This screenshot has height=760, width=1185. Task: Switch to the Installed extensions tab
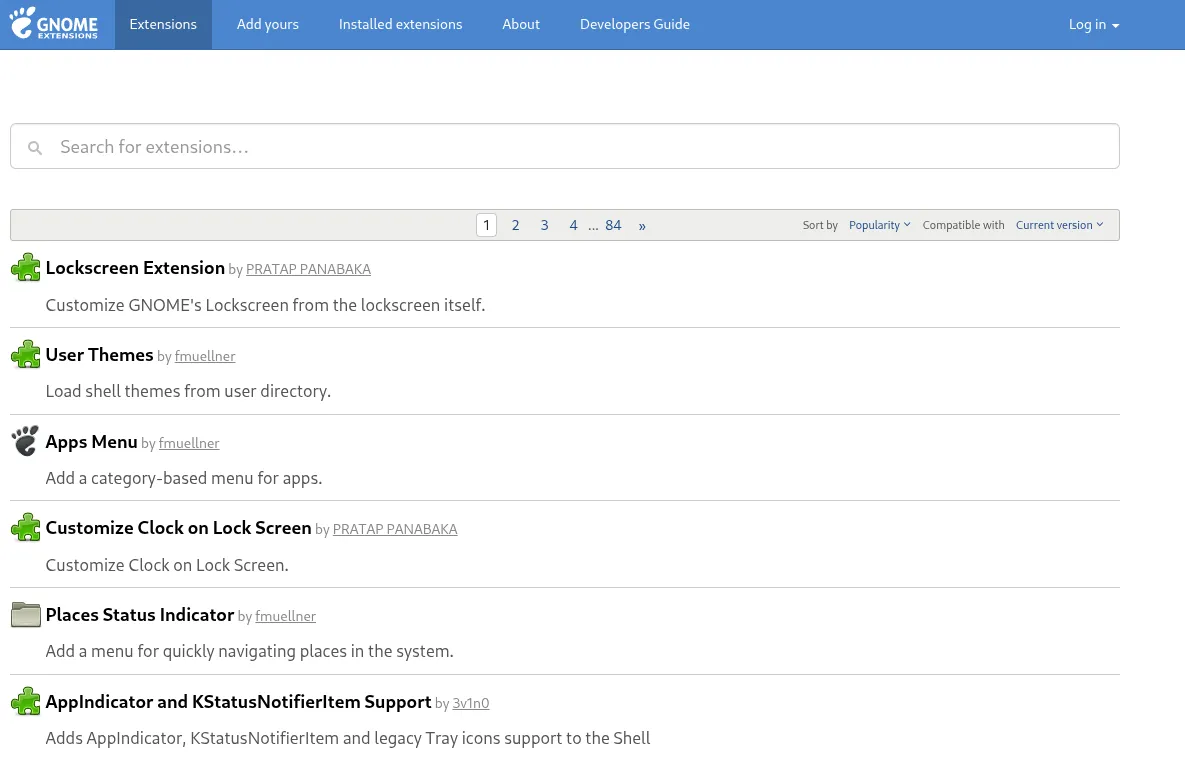[x=400, y=24]
